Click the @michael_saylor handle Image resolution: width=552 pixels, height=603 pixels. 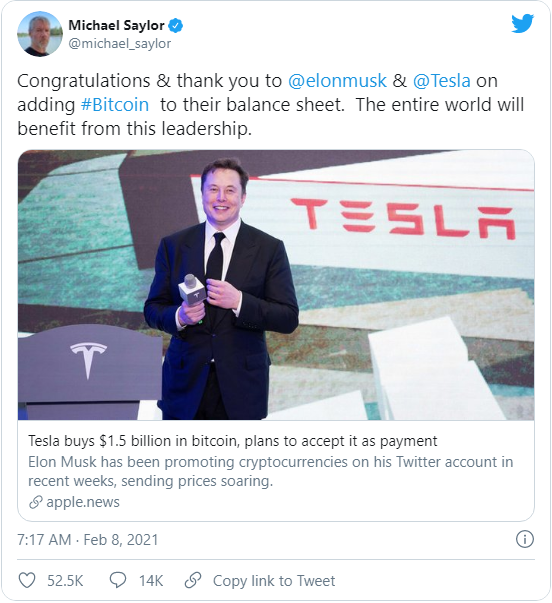pyautogui.click(x=120, y=43)
